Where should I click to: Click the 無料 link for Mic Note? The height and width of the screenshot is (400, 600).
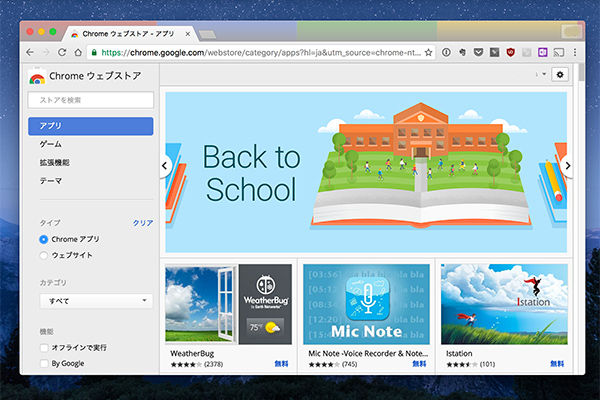tap(419, 364)
